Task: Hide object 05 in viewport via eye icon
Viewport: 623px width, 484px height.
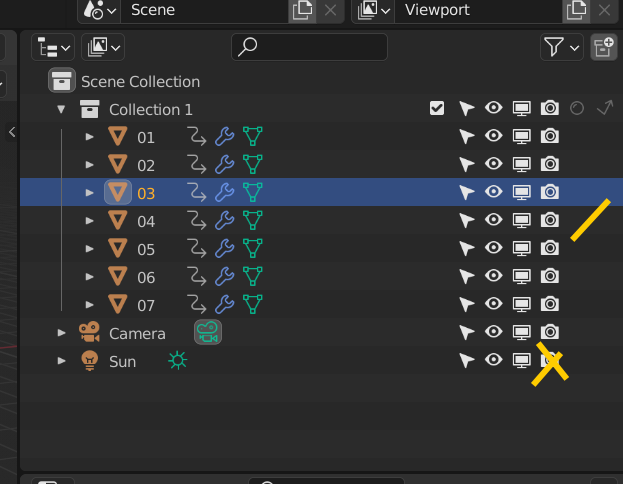Action: [x=493, y=249]
